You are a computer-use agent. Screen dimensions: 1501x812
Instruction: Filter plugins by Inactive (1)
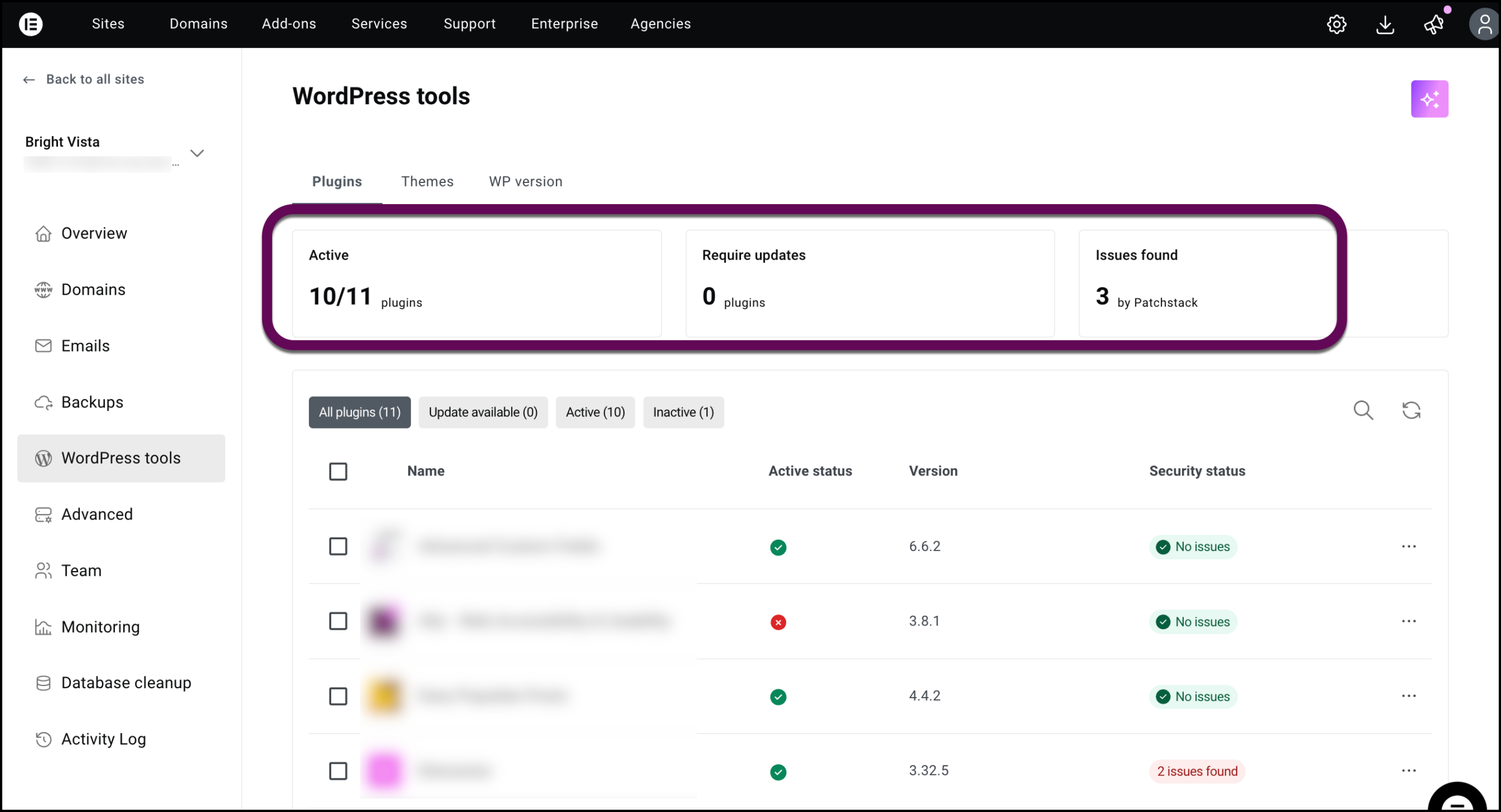pyautogui.click(x=683, y=412)
